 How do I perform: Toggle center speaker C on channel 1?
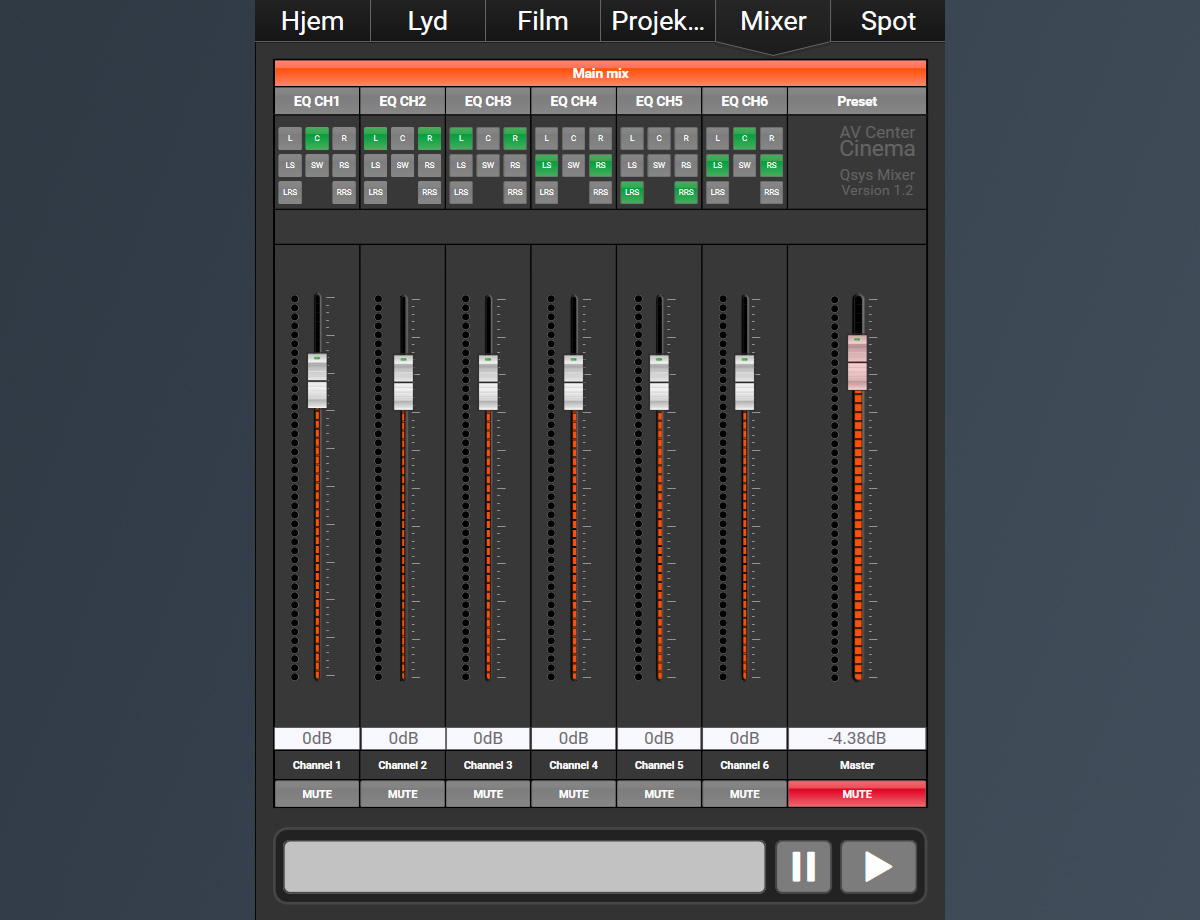click(317, 138)
